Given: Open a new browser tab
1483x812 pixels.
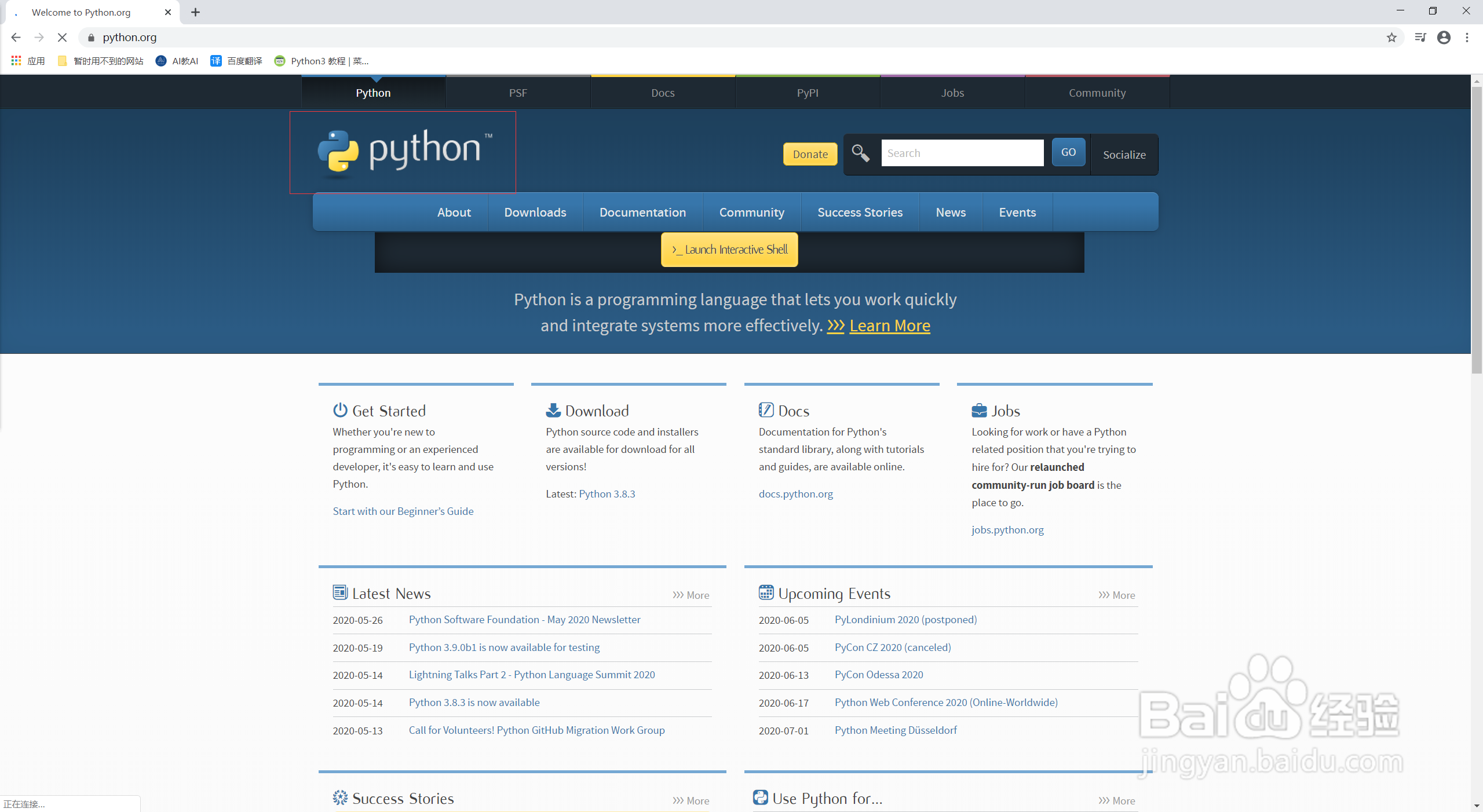Looking at the screenshot, I should [x=196, y=12].
